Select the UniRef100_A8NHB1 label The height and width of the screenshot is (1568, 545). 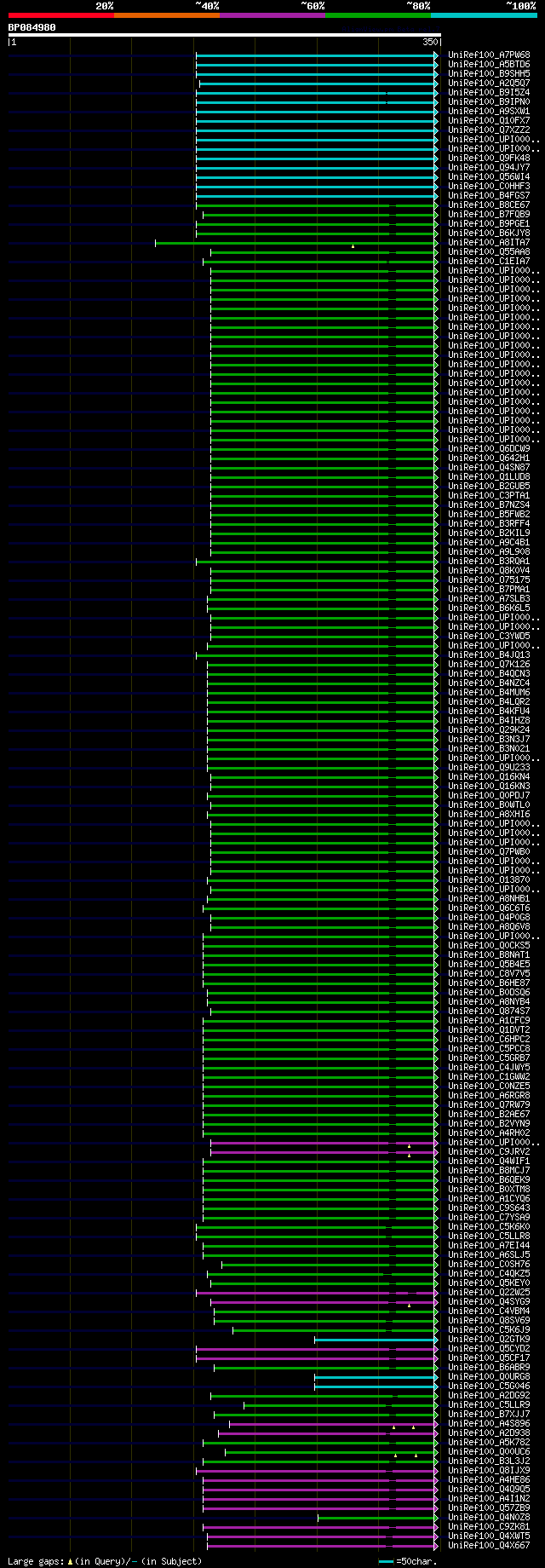click(x=489, y=899)
